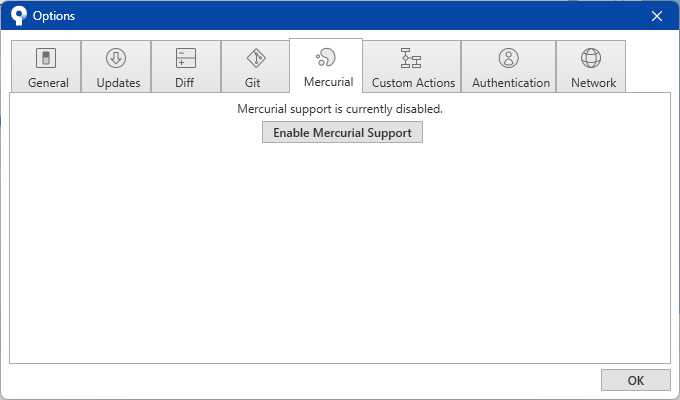Click the Sourcetree logo in the title bar

[x=17, y=16]
